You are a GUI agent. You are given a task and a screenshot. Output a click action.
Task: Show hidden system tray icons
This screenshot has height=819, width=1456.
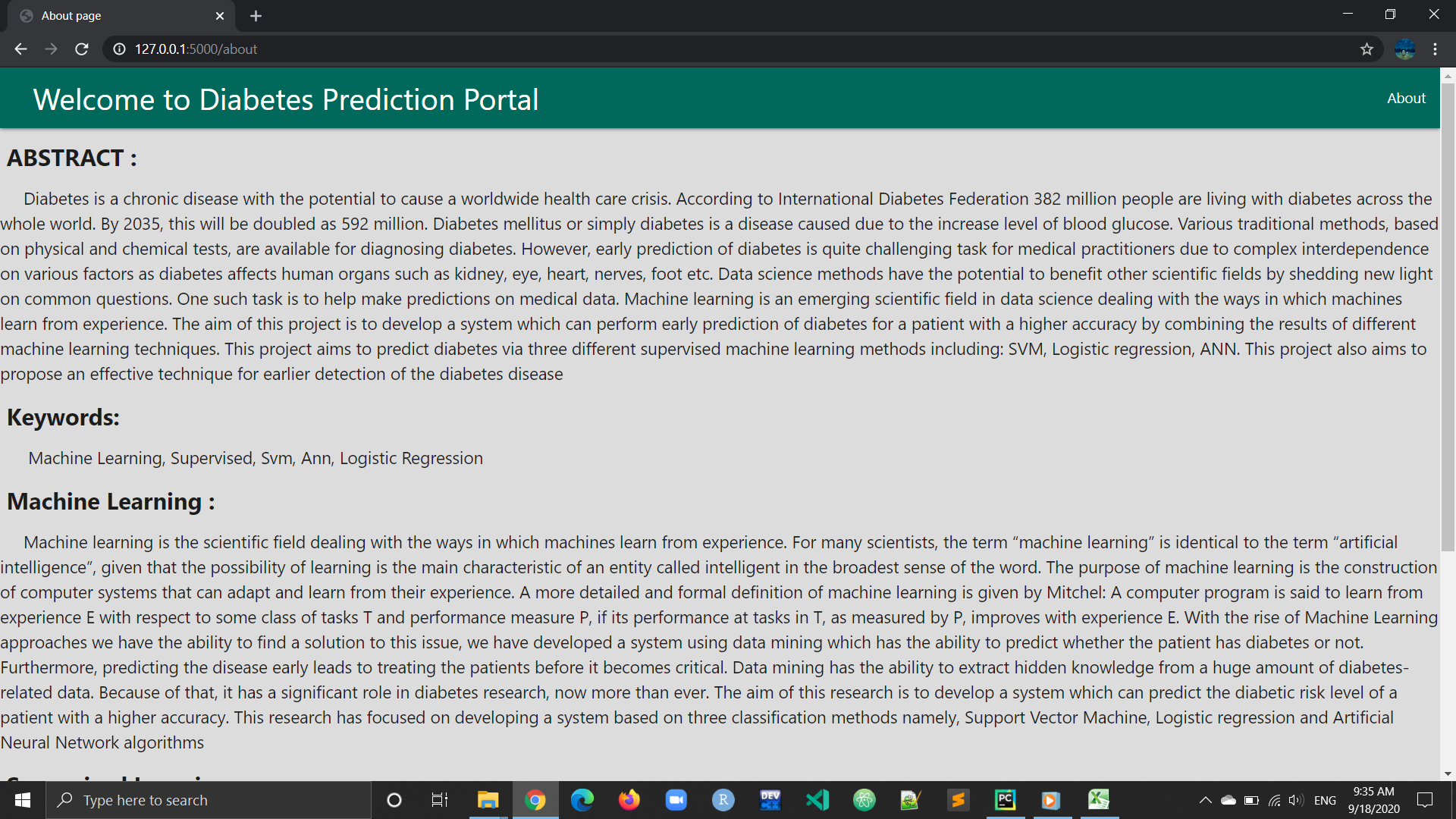1205,800
